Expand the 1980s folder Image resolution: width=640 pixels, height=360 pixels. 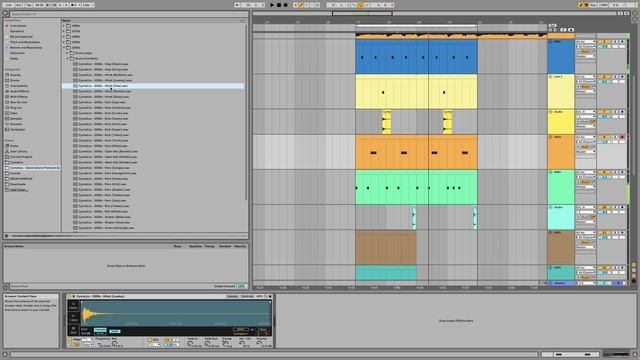coord(64,37)
